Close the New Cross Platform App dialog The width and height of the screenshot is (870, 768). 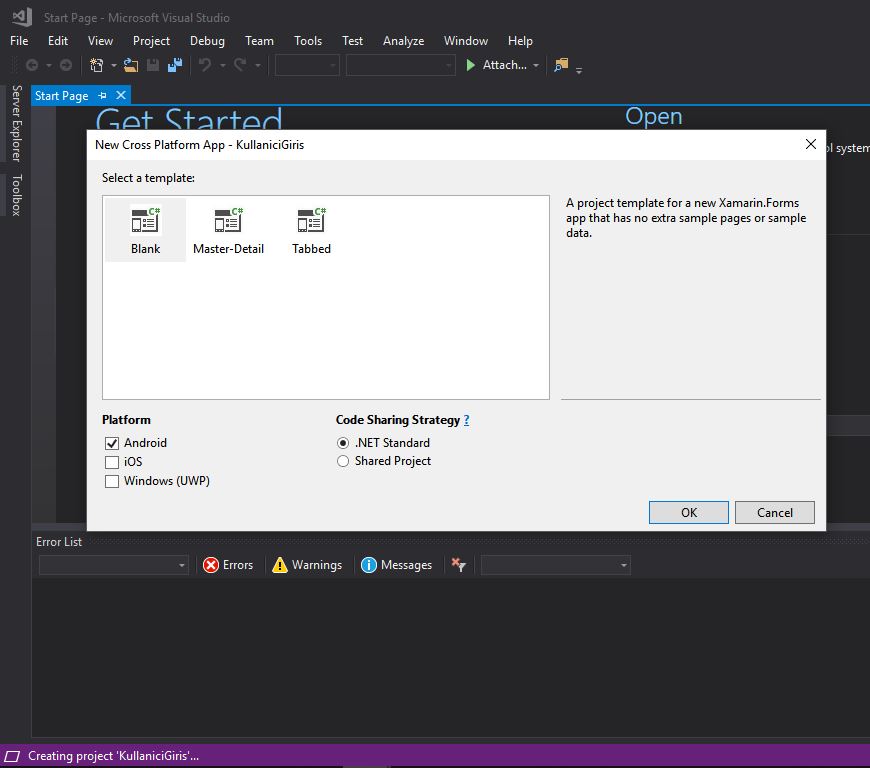tap(811, 144)
